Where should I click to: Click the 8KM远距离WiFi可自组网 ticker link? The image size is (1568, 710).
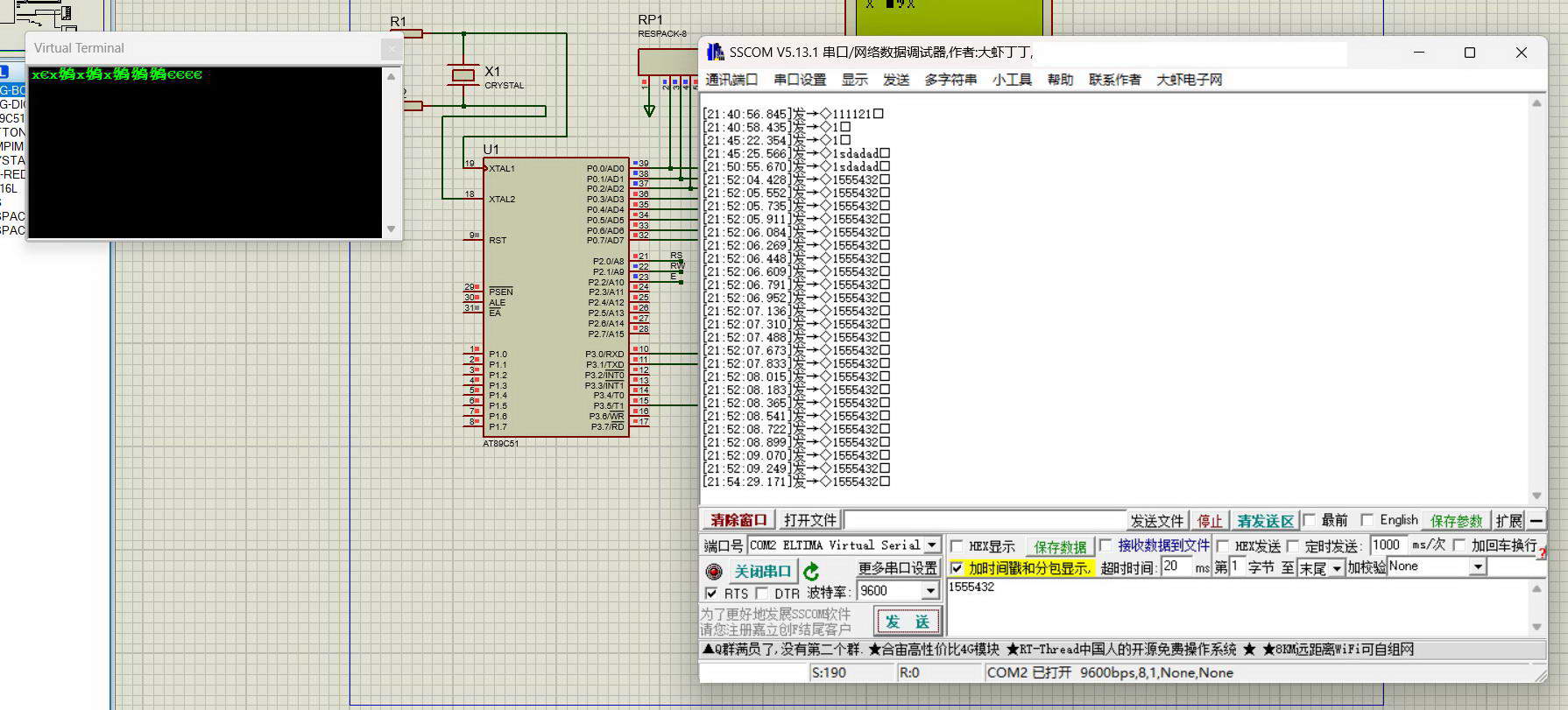[x=1338, y=650]
